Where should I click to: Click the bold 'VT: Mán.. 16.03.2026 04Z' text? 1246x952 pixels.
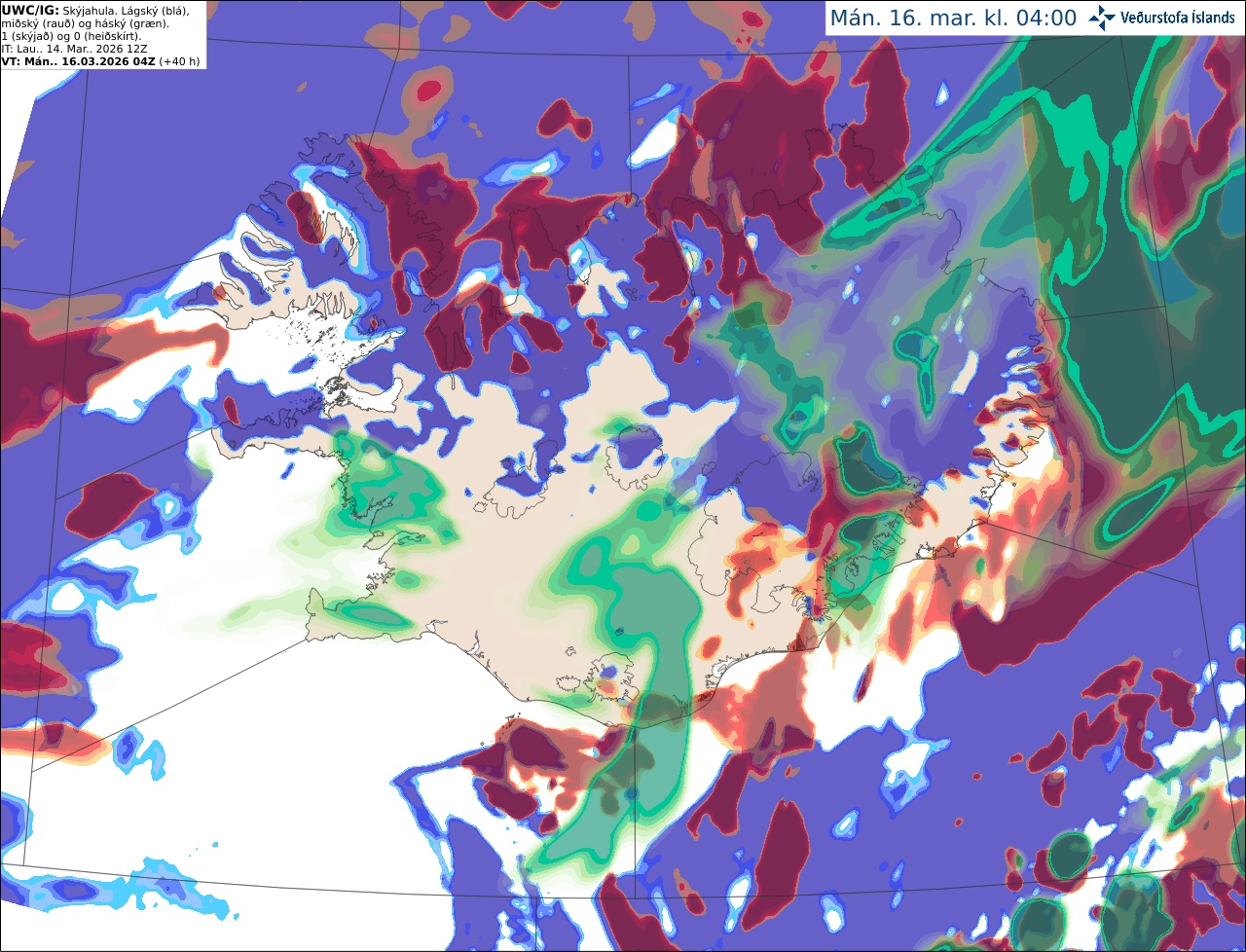tap(79, 61)
